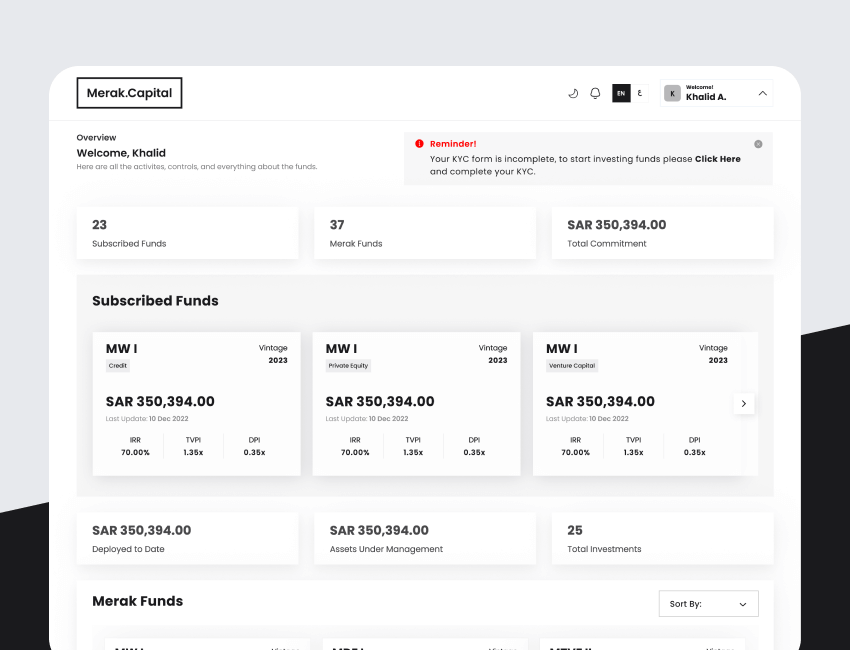Click Vintage 2023 on the Venture Capital card
Screen dimensions: 850x650
(713, 354)
